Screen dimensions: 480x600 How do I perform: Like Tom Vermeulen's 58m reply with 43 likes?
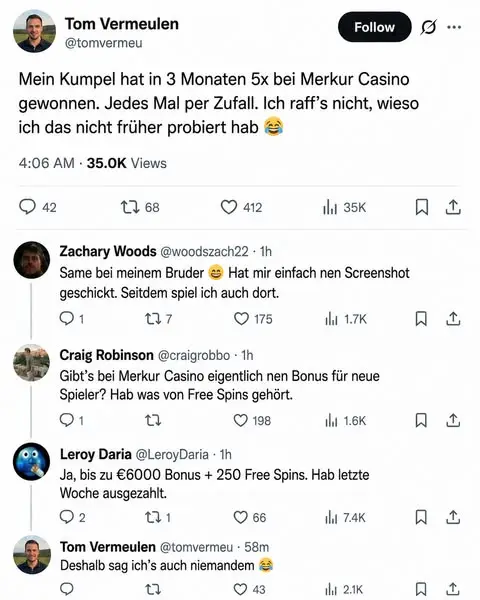pyautogui.click(x=249, y=589)
